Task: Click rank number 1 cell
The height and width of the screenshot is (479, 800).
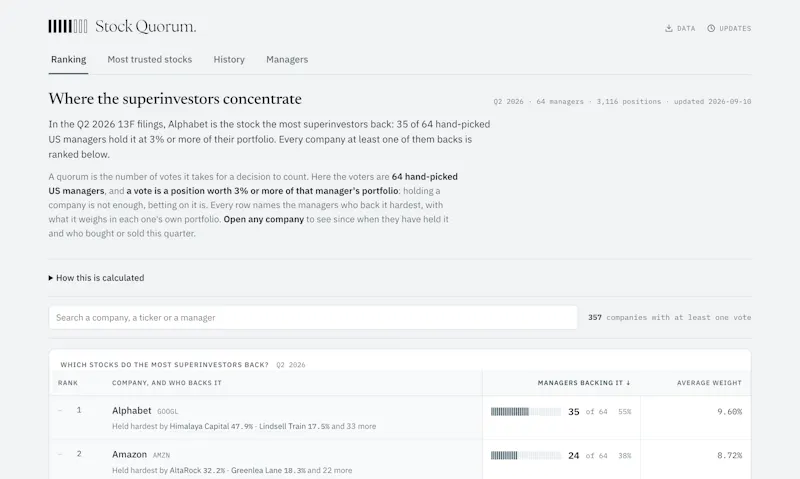Action: (x=79, y=410)
